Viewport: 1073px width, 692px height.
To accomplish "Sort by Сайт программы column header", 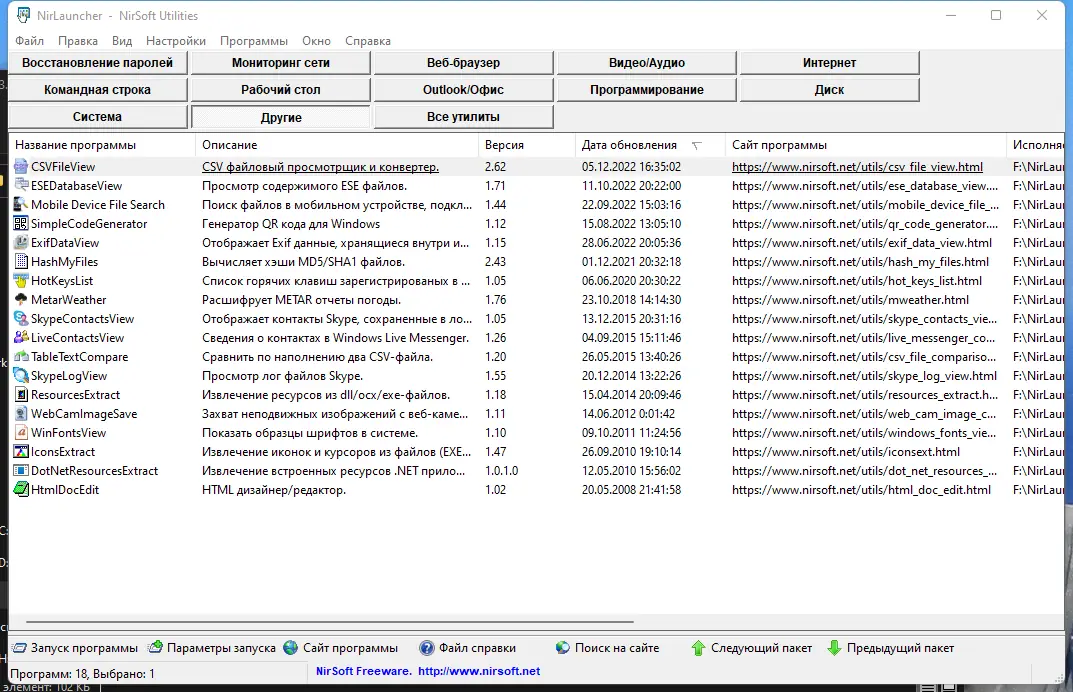I will (866, 145).
